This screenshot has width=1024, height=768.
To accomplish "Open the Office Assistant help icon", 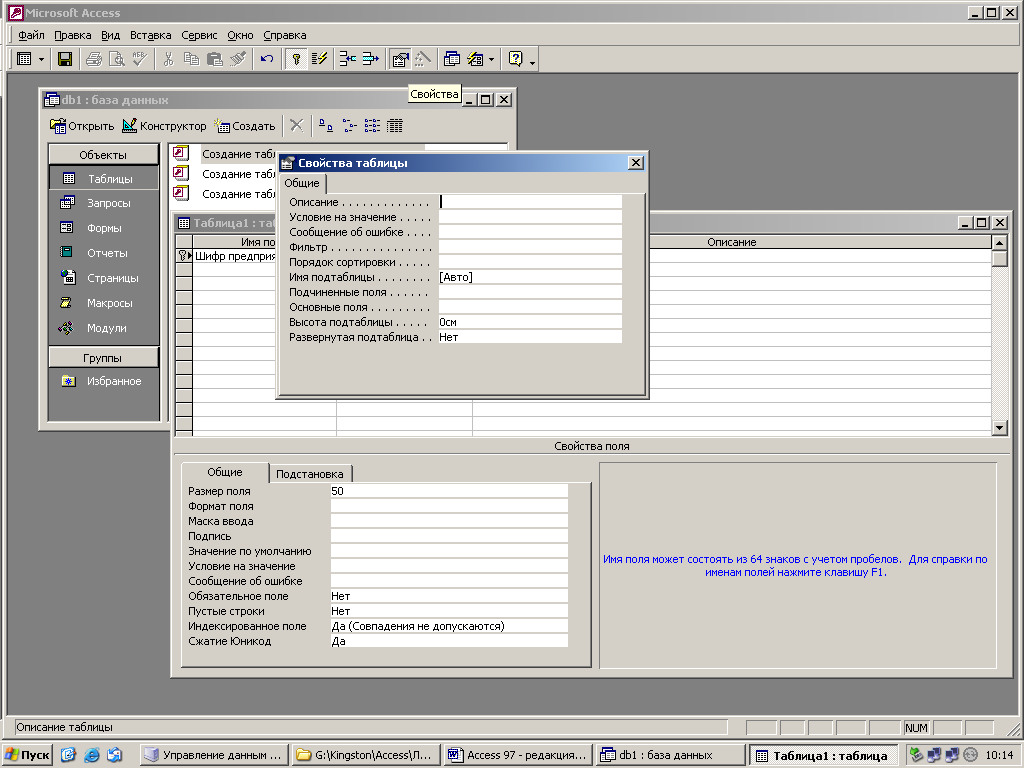I will coord(515,59).
